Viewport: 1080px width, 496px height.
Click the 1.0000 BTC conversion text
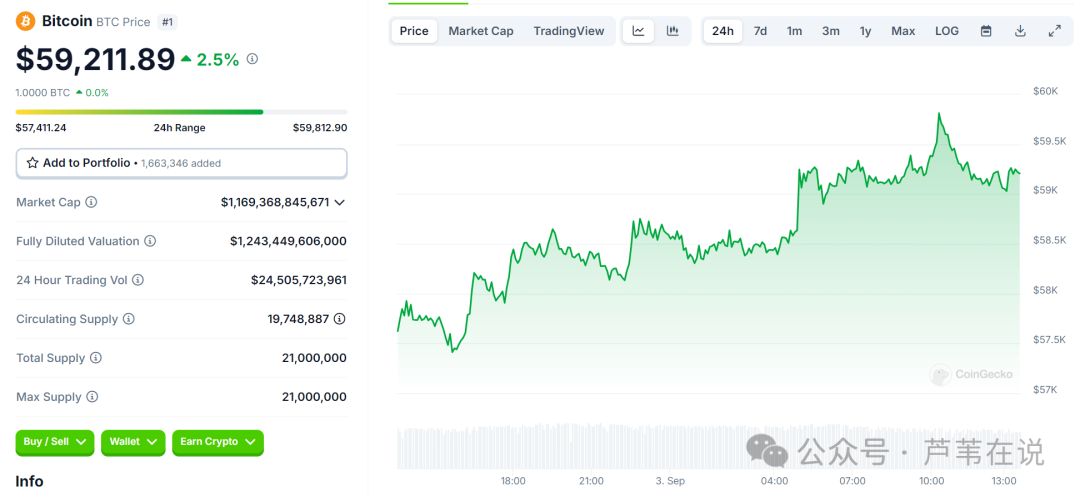(x=43, y=92)
